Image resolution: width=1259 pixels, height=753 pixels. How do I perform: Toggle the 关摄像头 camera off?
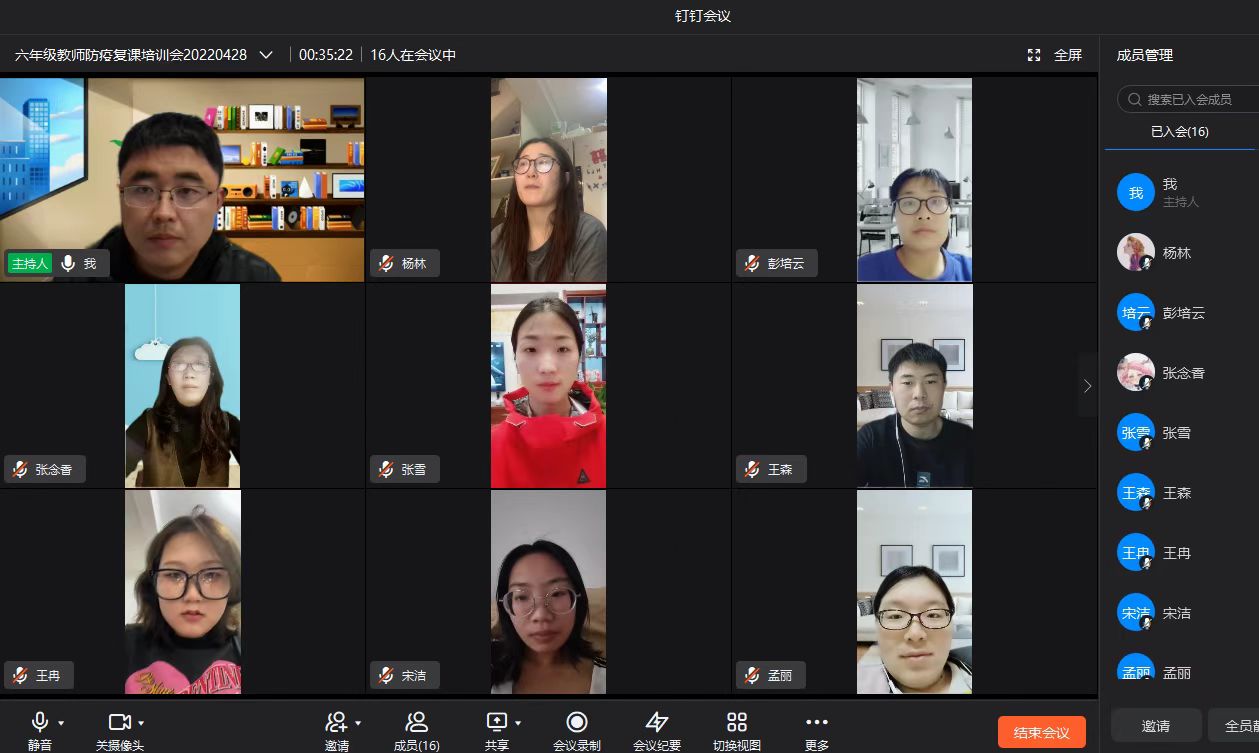click(119, 722)
